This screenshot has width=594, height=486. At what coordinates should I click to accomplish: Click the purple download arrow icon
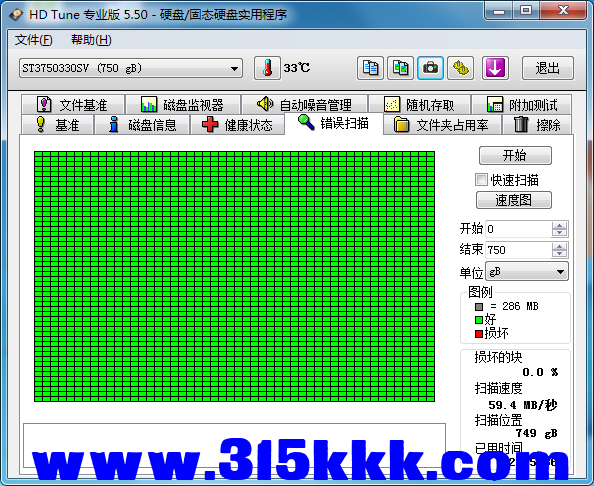click(x=495, y=68)
